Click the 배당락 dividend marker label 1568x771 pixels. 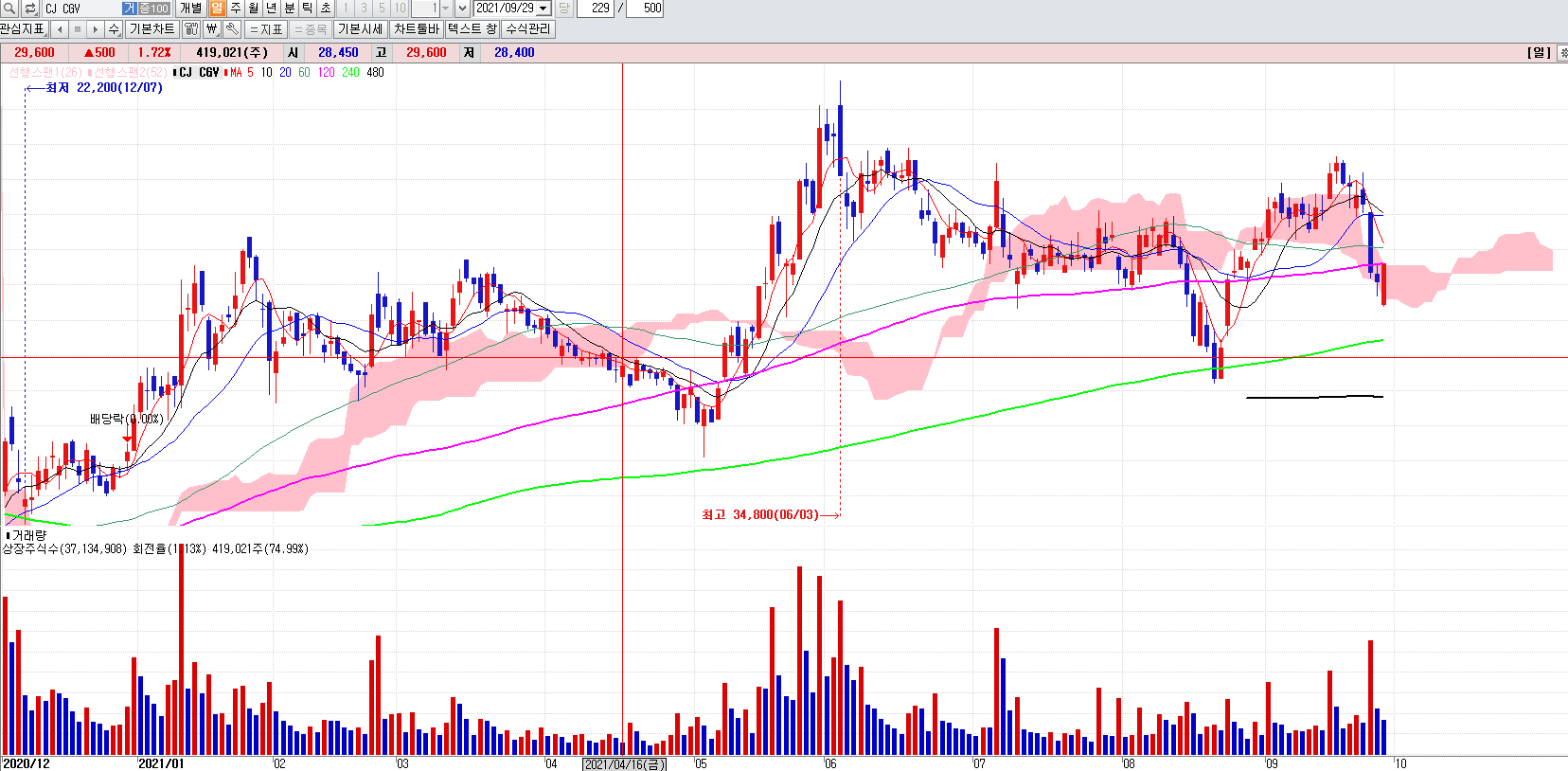127,419
